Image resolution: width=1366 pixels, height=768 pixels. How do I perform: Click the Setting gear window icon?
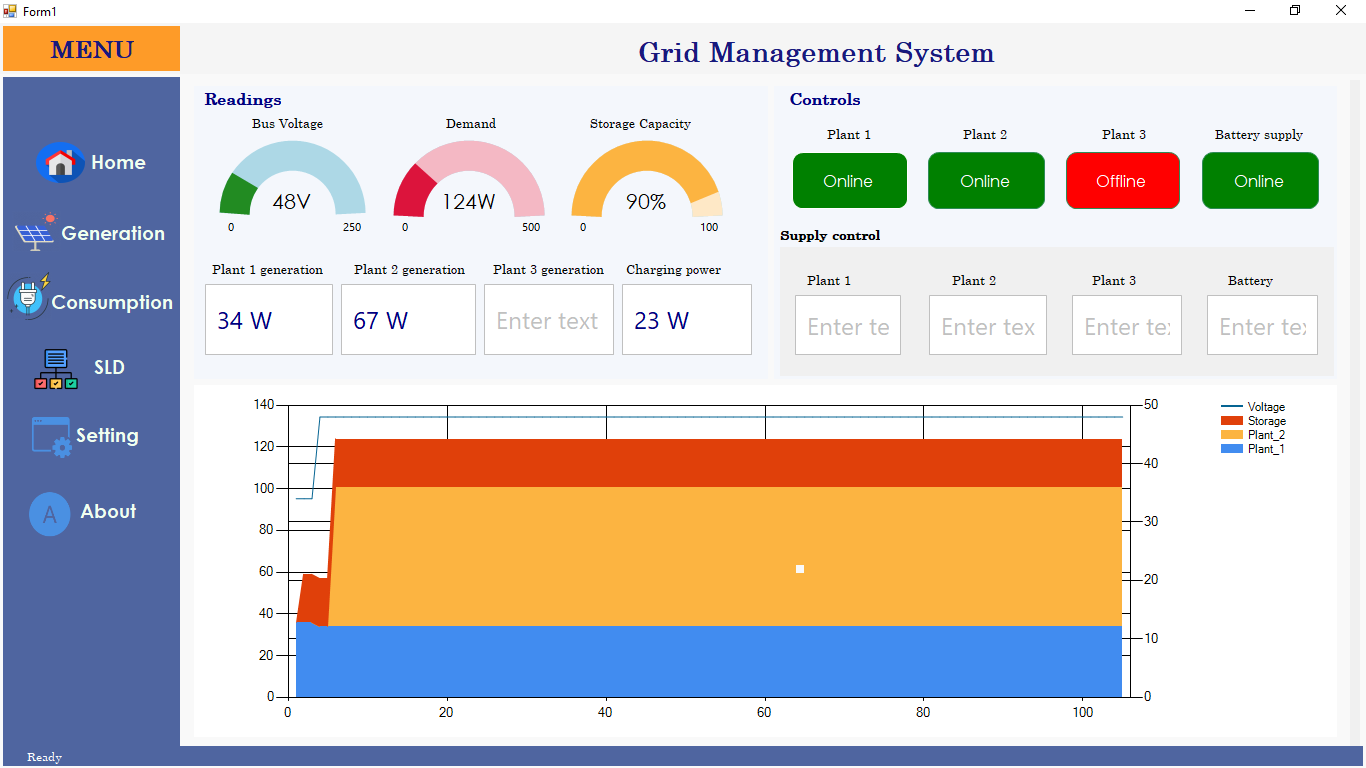pos(52,436)
